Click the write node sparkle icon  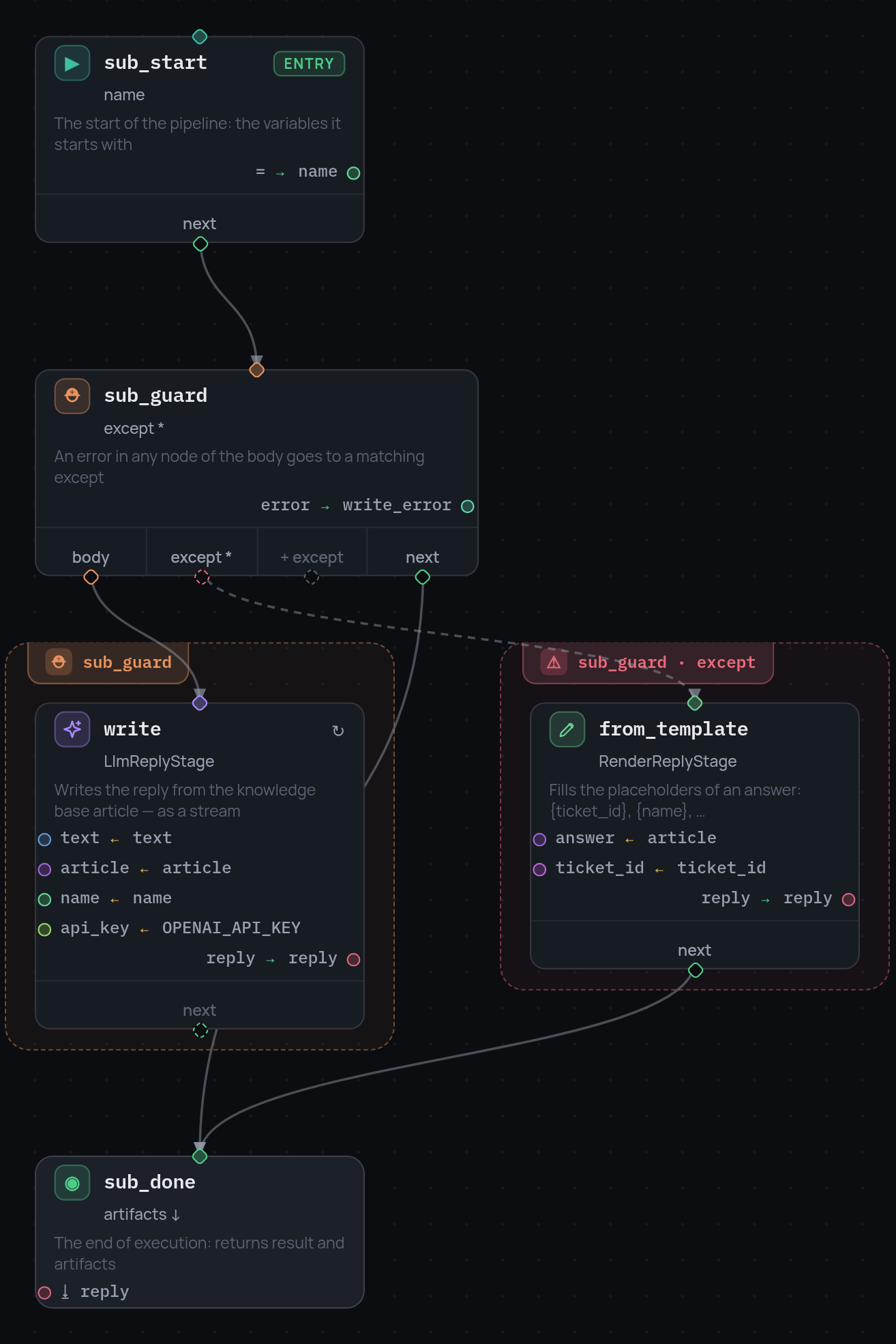pyautogui.click(x=72, y=729)
